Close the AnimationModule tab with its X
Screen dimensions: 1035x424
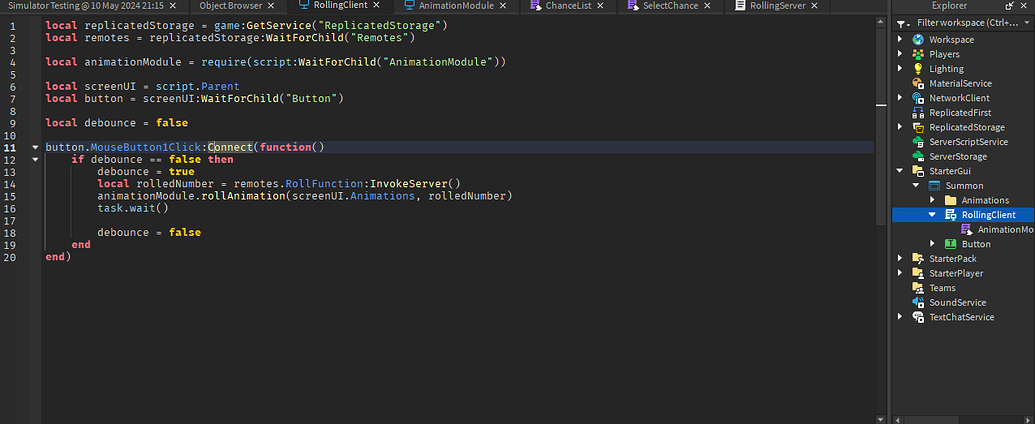(502, 5)
